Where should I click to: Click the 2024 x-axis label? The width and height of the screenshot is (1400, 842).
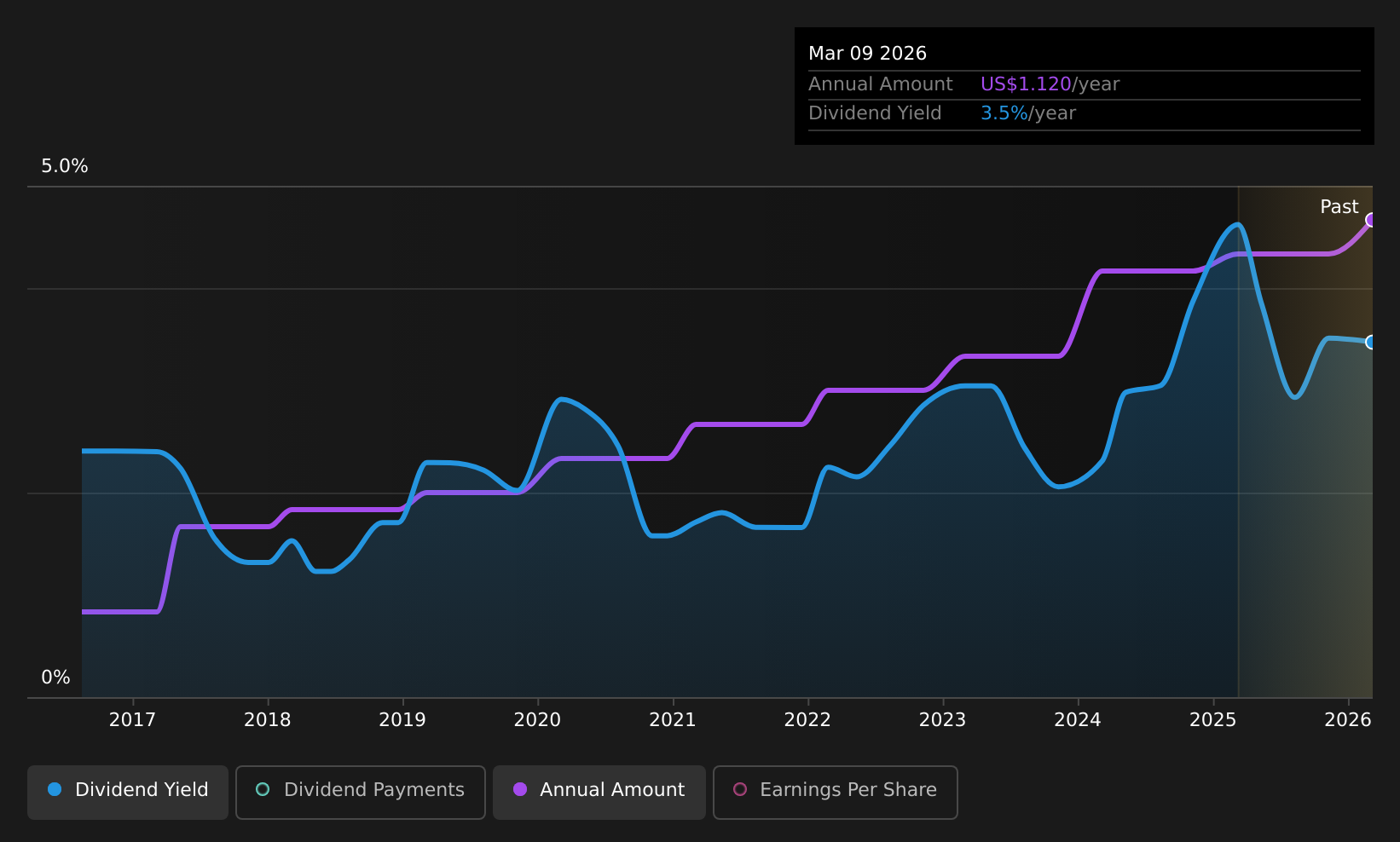pos(1078,720)
